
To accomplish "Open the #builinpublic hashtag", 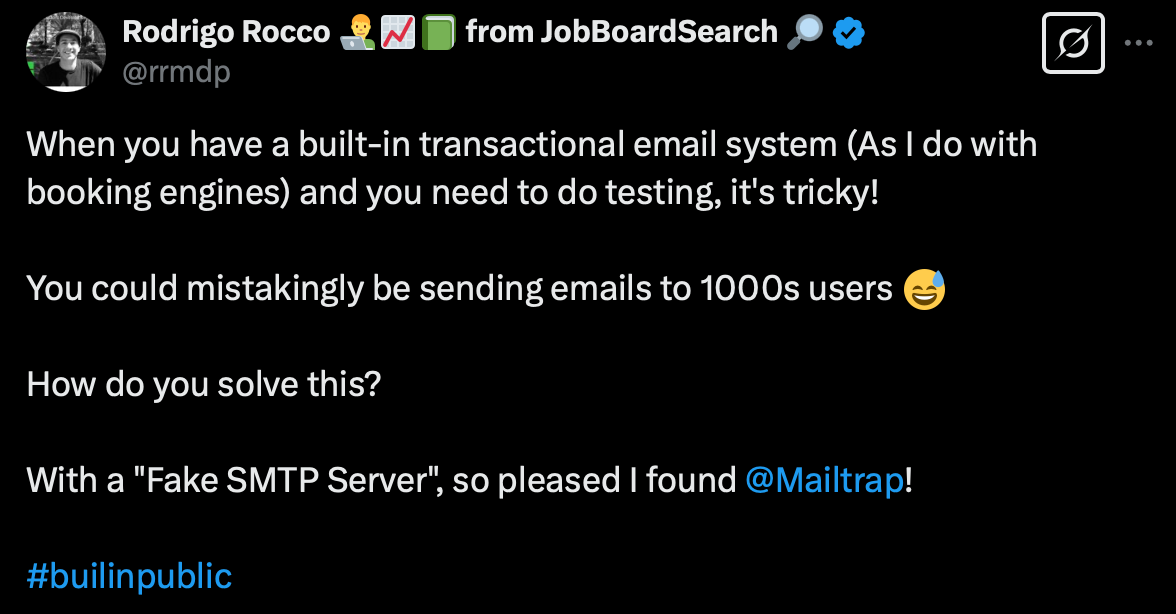I will click(x=129, y=577).
